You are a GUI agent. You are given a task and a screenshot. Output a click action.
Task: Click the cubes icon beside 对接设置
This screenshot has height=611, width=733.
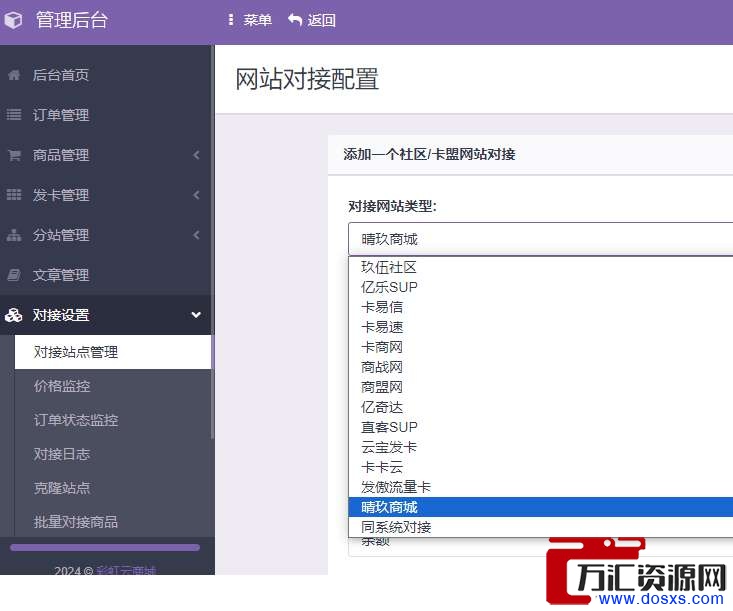pos(14,315)
